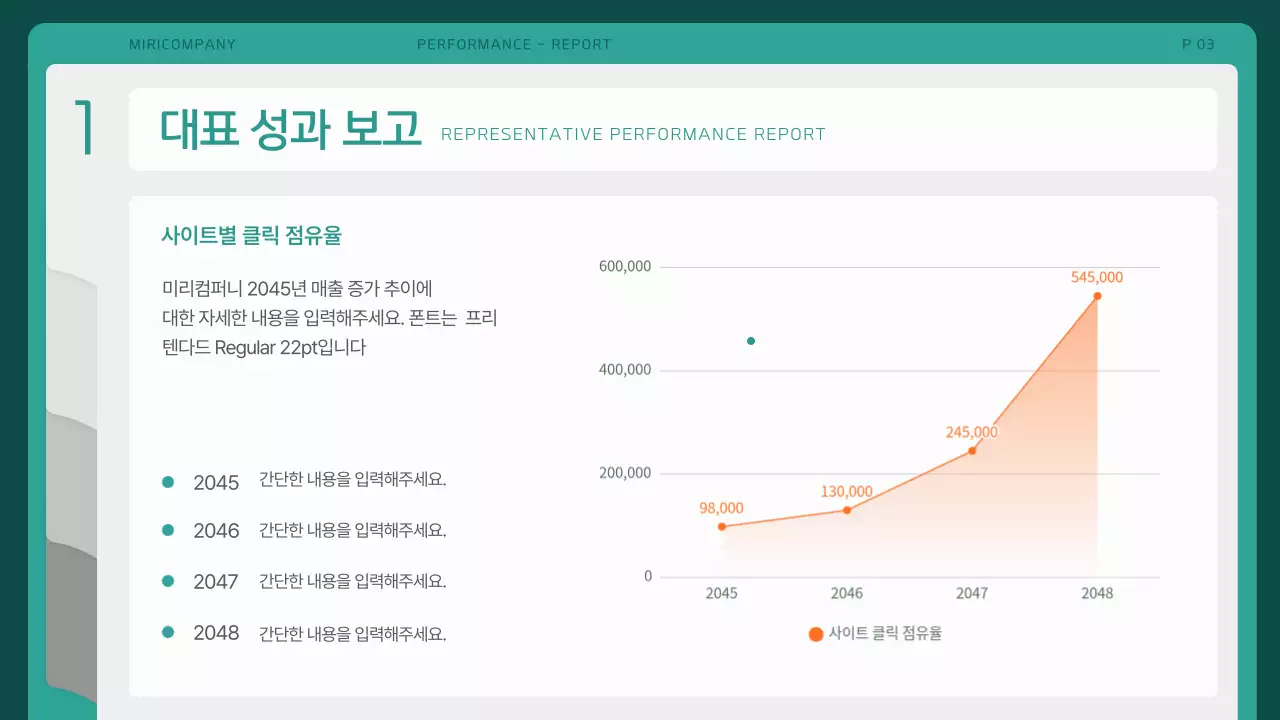Image resolution: width=1280 pixels, height=720 pixels.
Task: Select the 2048 label on the x-axis
Action: coord(1097,592)
